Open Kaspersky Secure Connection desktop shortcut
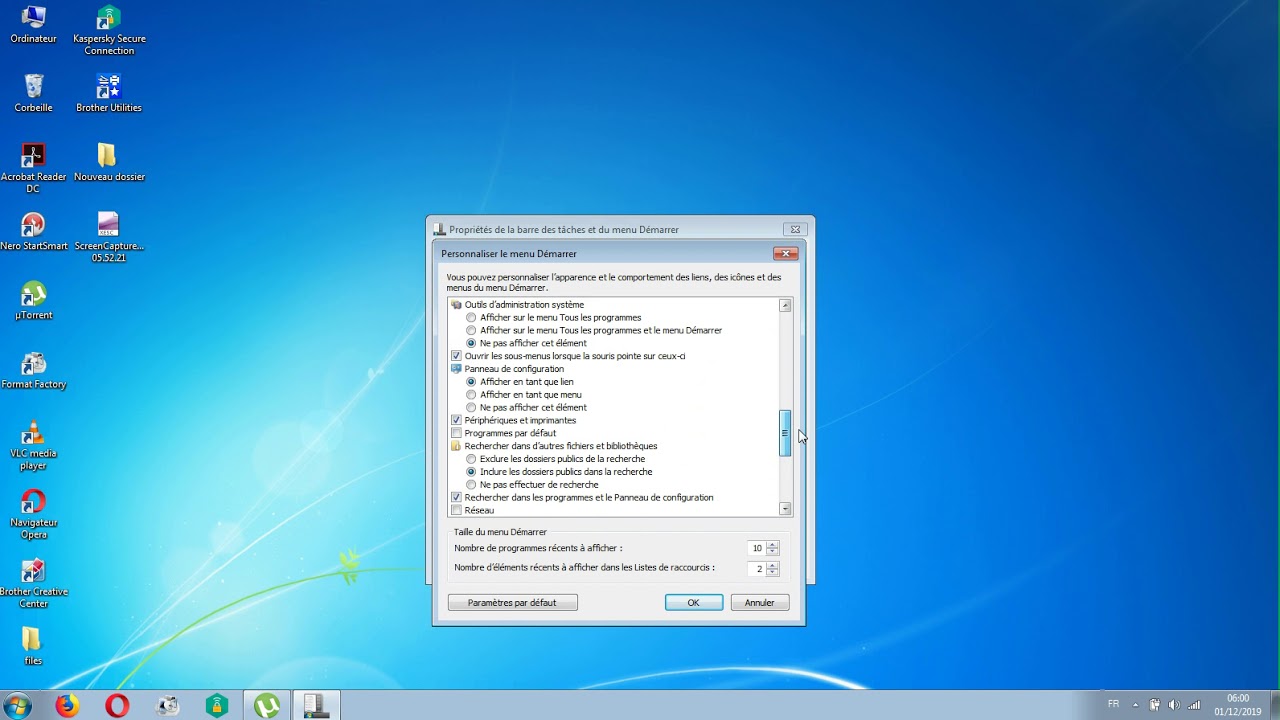Image resolution: width=1280 pixels, height=720 pixels. click(109, 31)
